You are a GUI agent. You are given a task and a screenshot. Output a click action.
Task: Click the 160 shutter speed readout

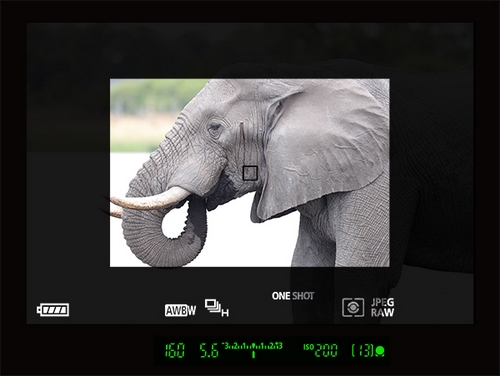pos(175,351)
